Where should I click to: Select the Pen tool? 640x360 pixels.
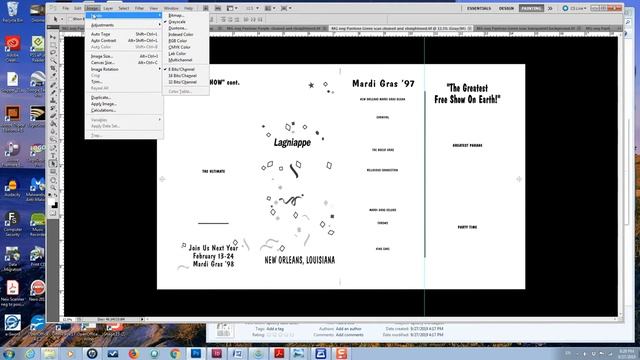(53, 148)
